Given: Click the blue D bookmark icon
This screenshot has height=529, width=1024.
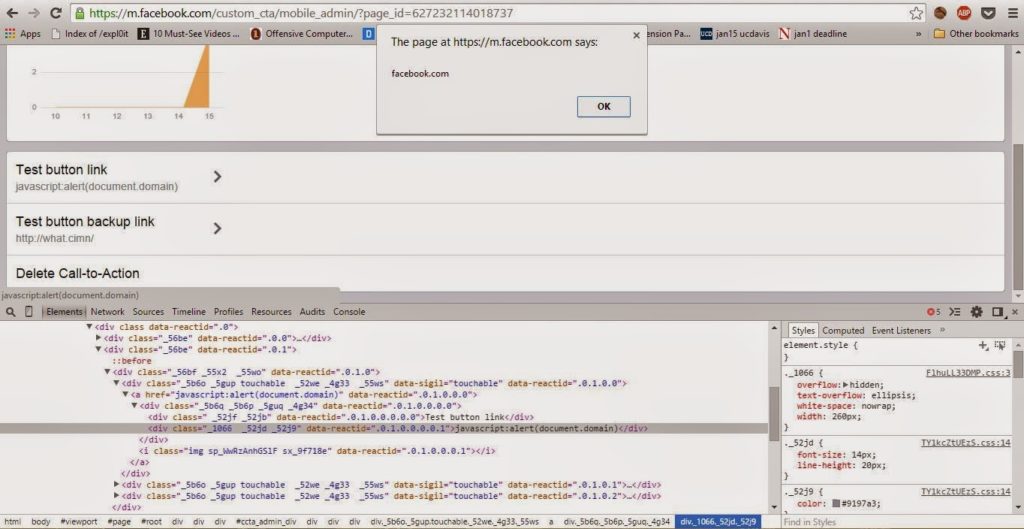Looking at the screenshot, I should click(x=369, y=34).
